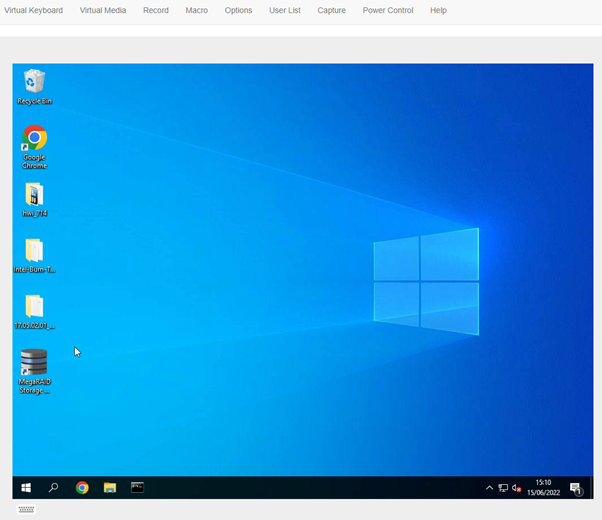The width and height of the screenshot is (602, 520).
Task: Select the hwi_714 folder icon
Action: [x=34, y=195]
